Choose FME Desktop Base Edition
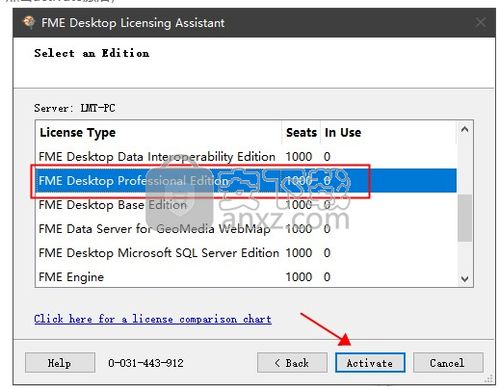499x389 pixels. [246, 205]
